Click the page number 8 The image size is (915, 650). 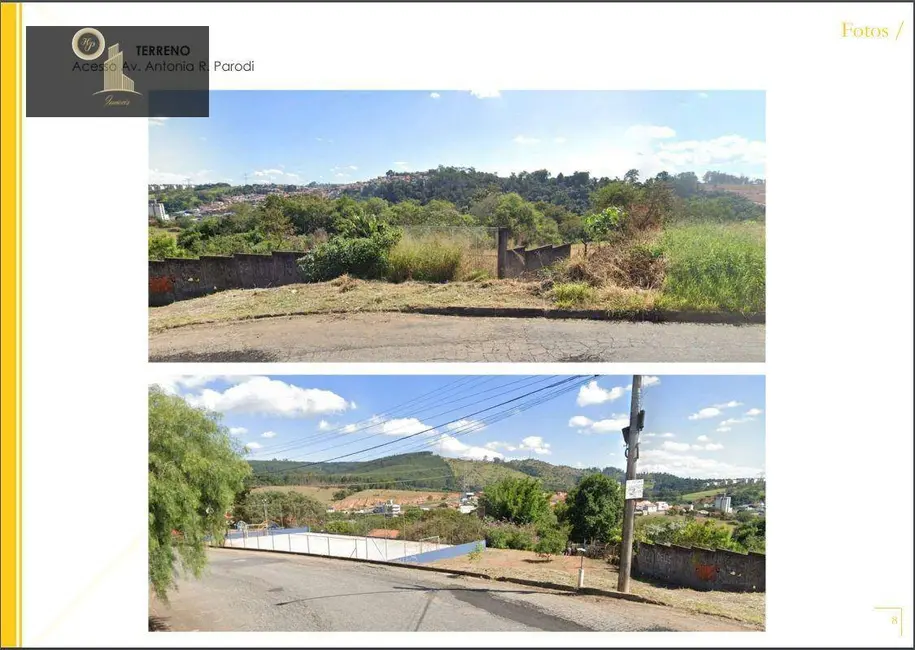point(894,620)
